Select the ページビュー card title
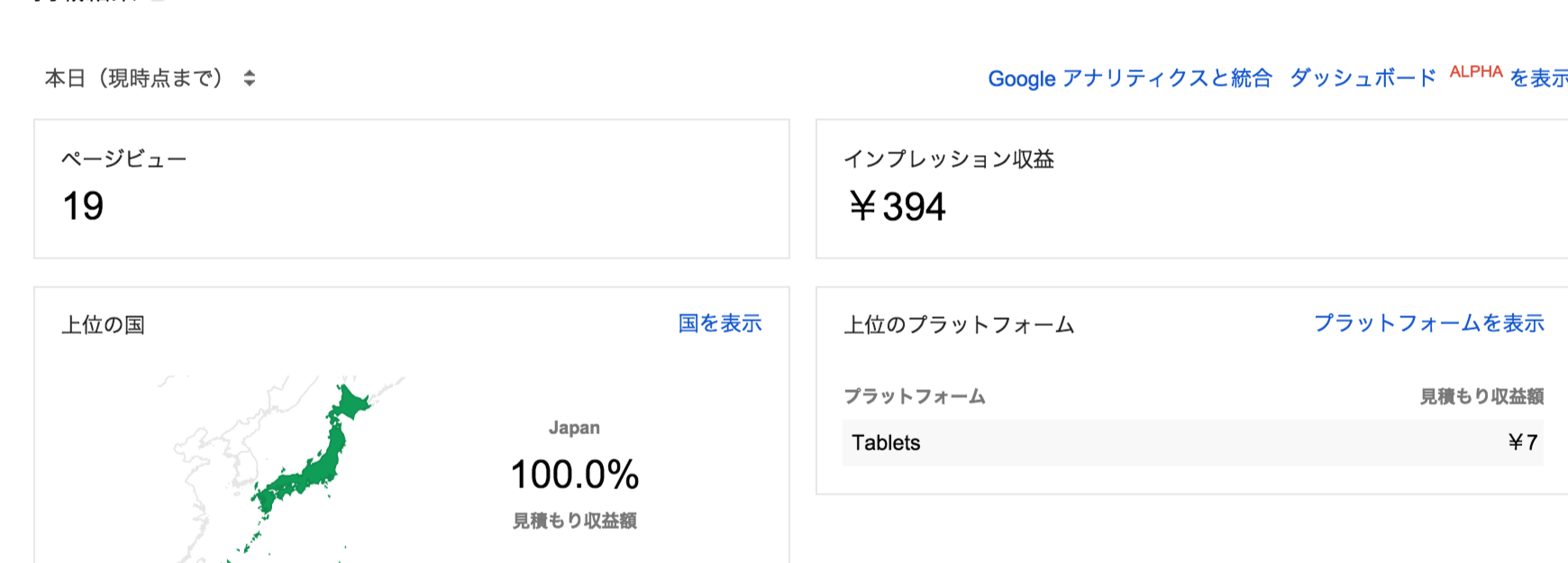 point(123,159)
